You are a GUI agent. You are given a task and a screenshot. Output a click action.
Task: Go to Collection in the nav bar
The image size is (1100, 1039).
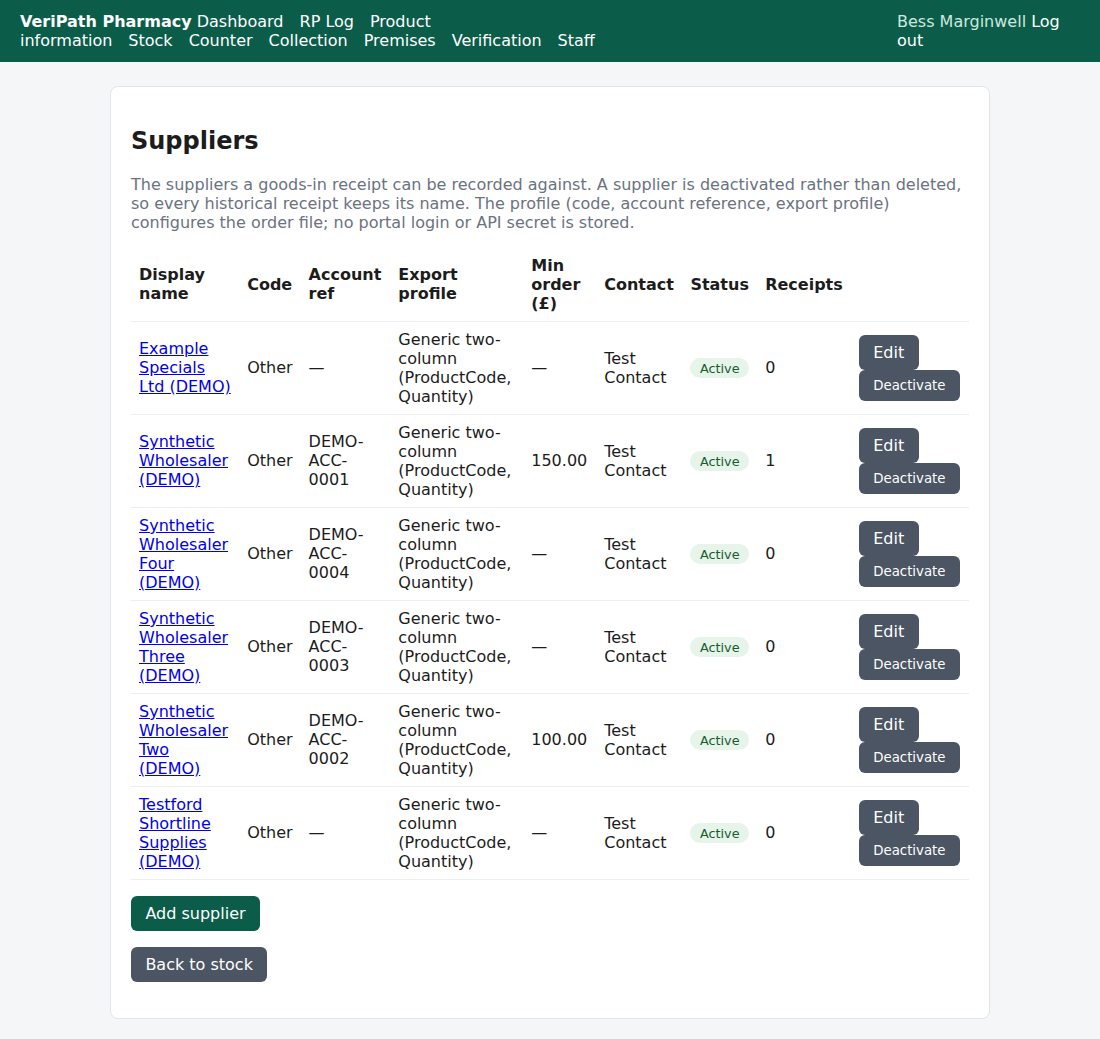pos(308,40)
